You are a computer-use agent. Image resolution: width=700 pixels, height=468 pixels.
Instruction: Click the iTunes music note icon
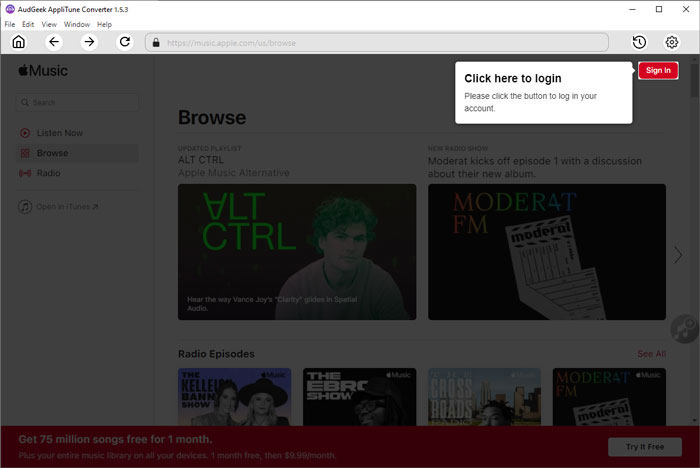point(25,207)
